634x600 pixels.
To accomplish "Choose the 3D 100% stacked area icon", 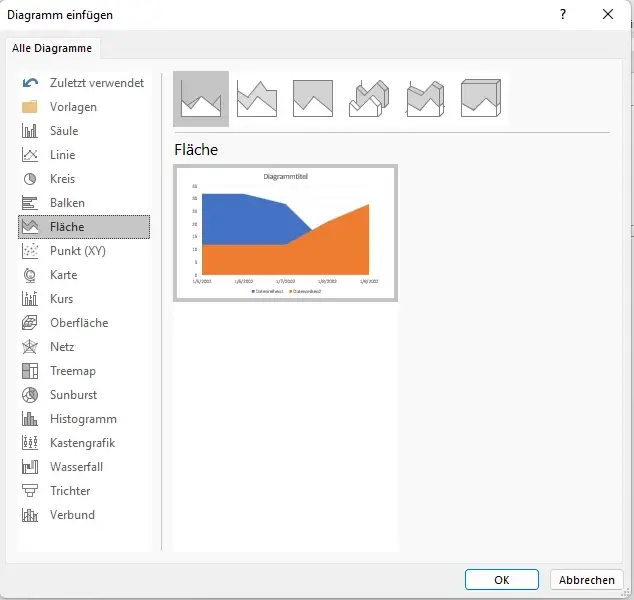I will click(481, 98).
